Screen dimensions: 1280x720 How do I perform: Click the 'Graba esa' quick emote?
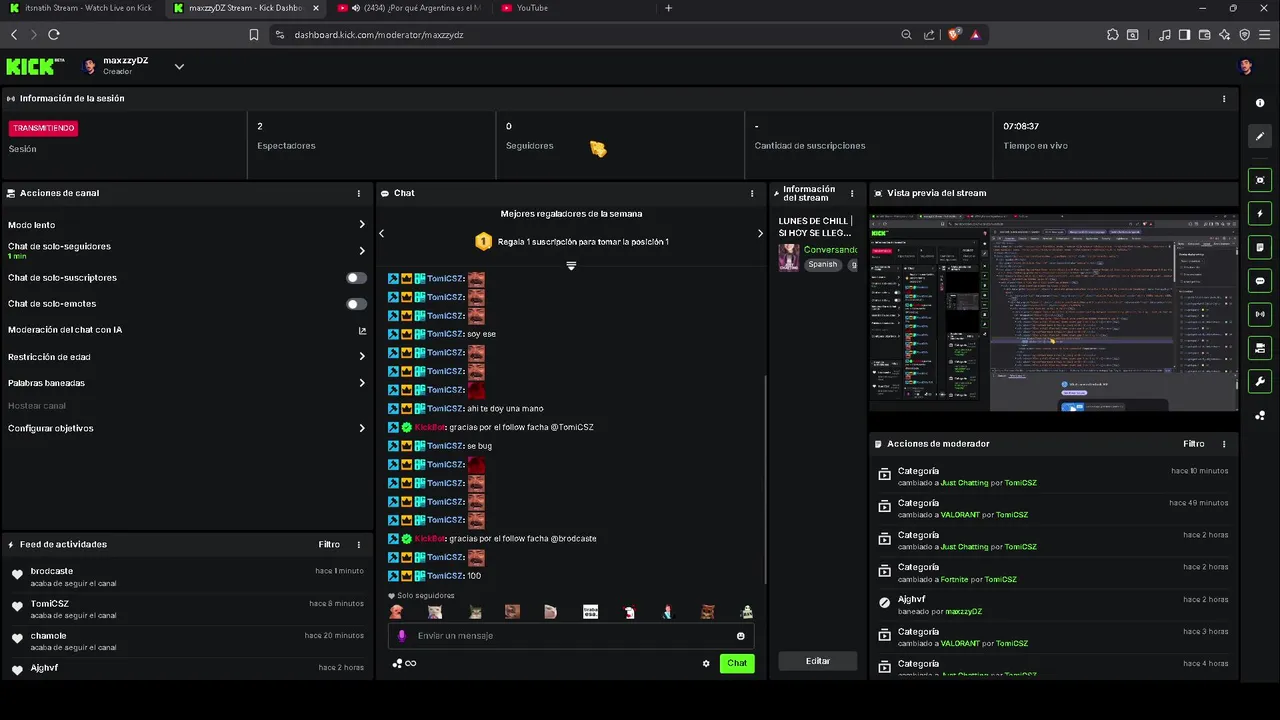590,612
